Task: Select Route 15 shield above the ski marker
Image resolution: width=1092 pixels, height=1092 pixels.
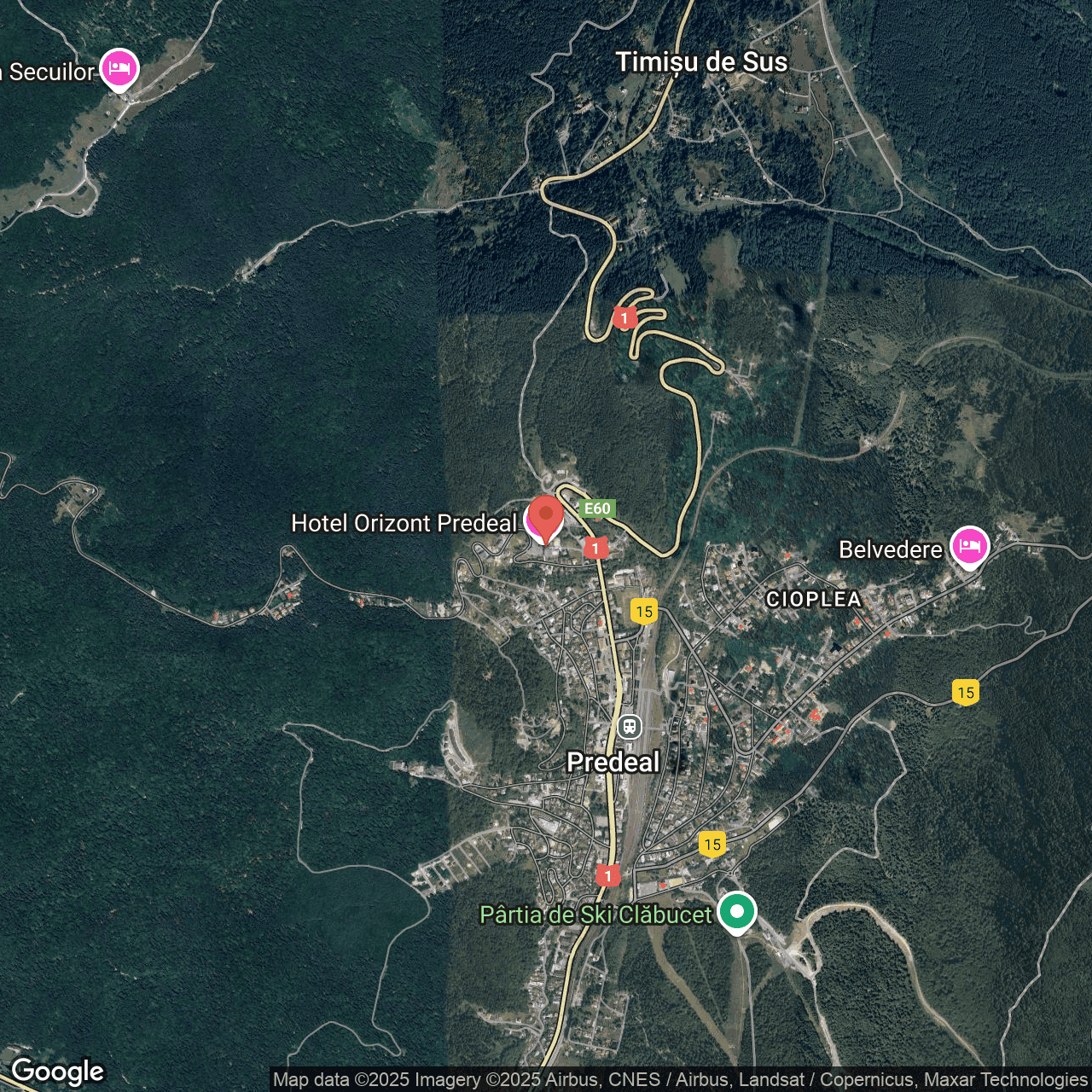Action: (712, 844)
